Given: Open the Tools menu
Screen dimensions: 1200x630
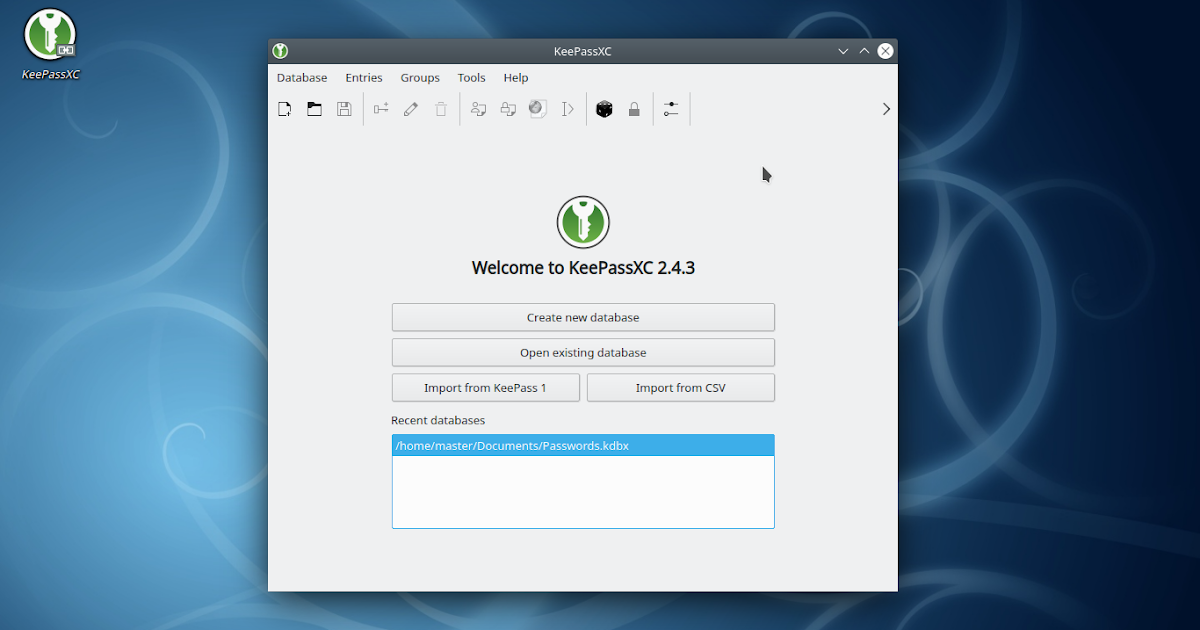Looking at the screenshot, I should (471, 77).
